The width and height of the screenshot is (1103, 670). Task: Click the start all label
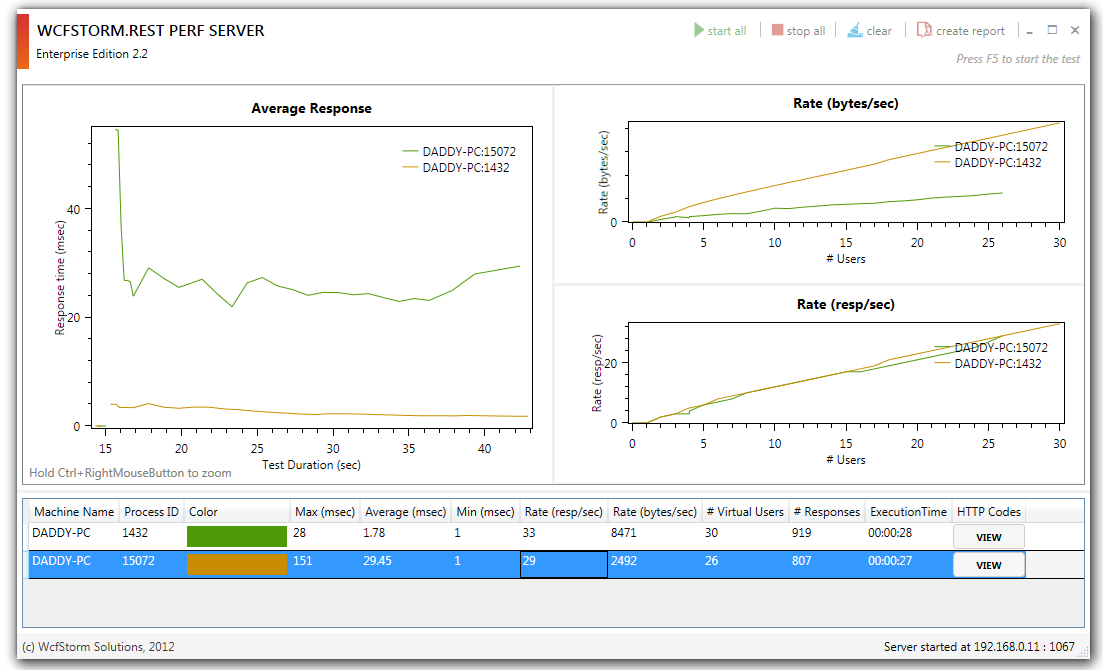point(727,31)
